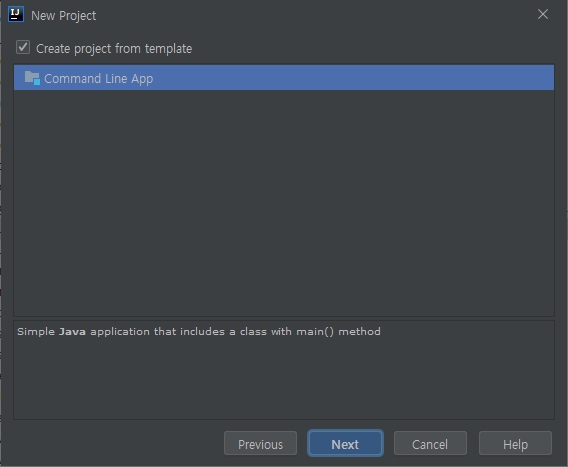Close the New Project window
This screenshot has height=467, width=568.
pyautogui.click(x=543, y=14)
